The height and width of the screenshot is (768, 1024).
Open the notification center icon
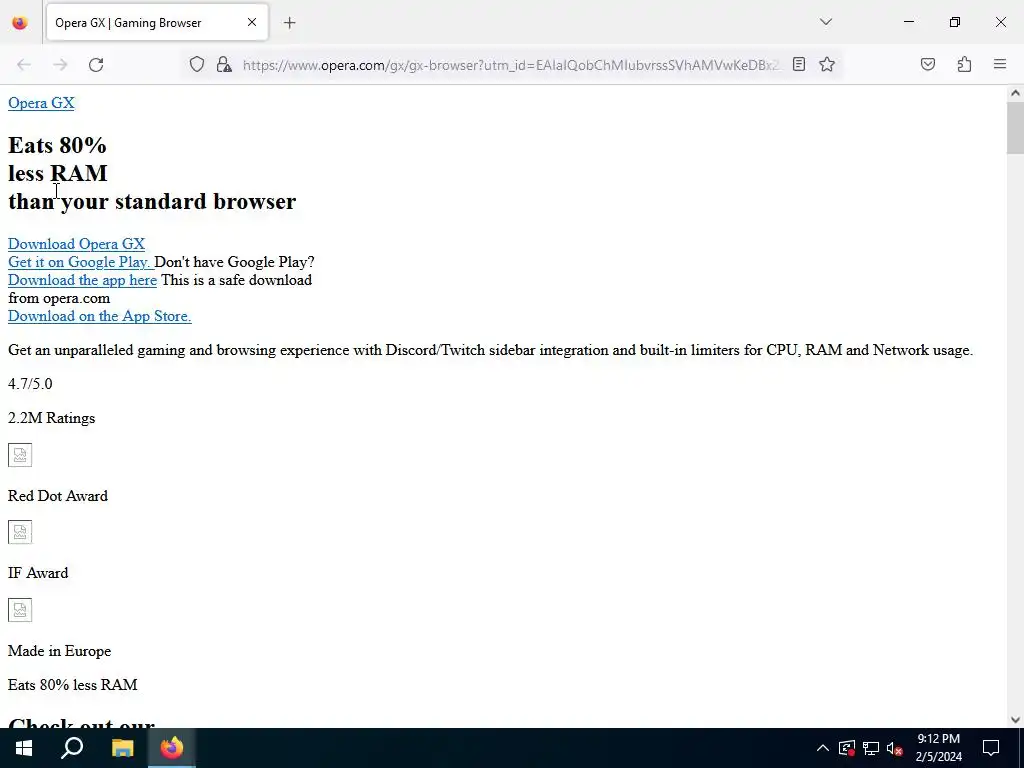click(x=991, y=748)
